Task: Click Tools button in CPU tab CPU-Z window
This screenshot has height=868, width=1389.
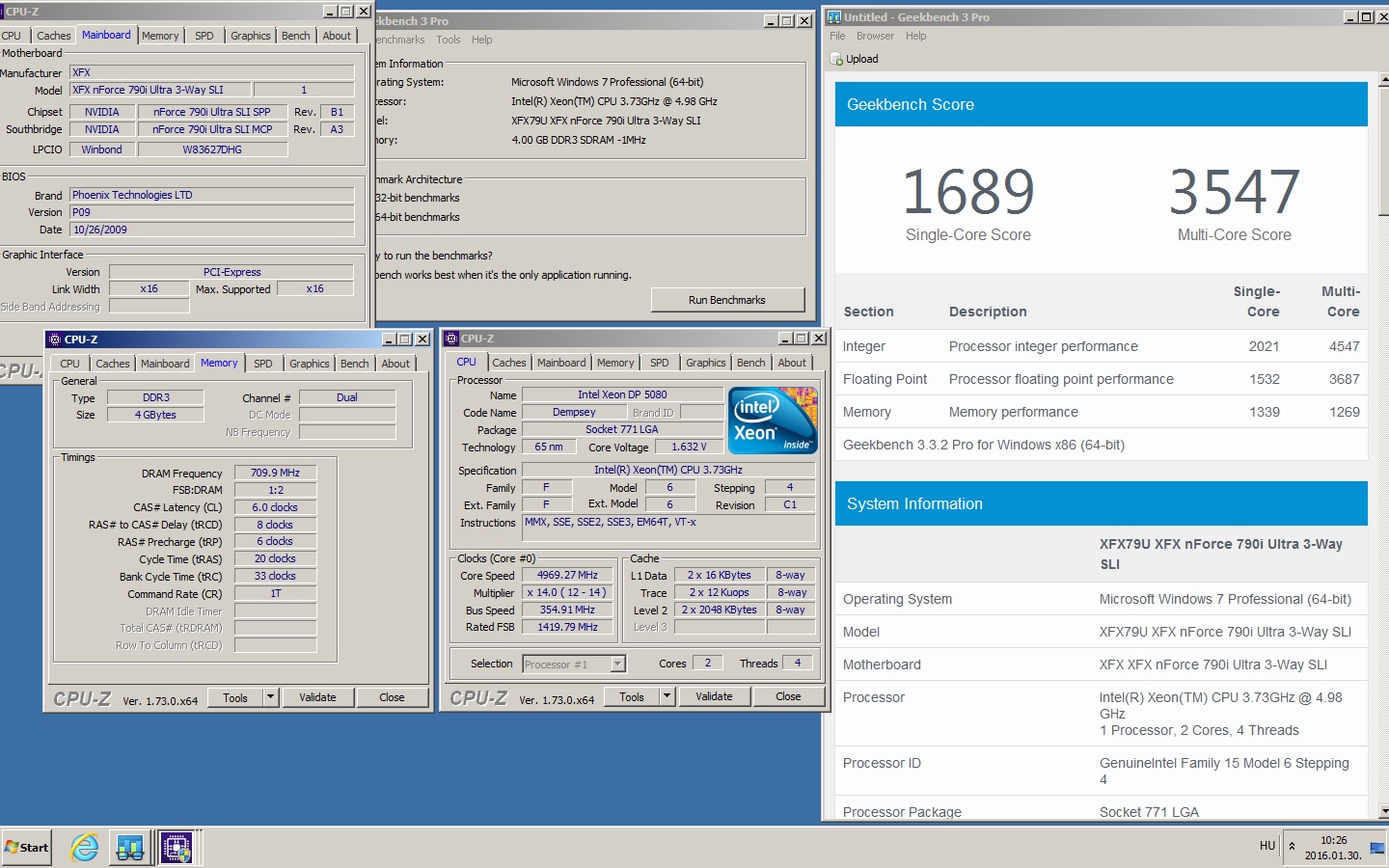Action: pyautogui.click(x=632, y=696)
